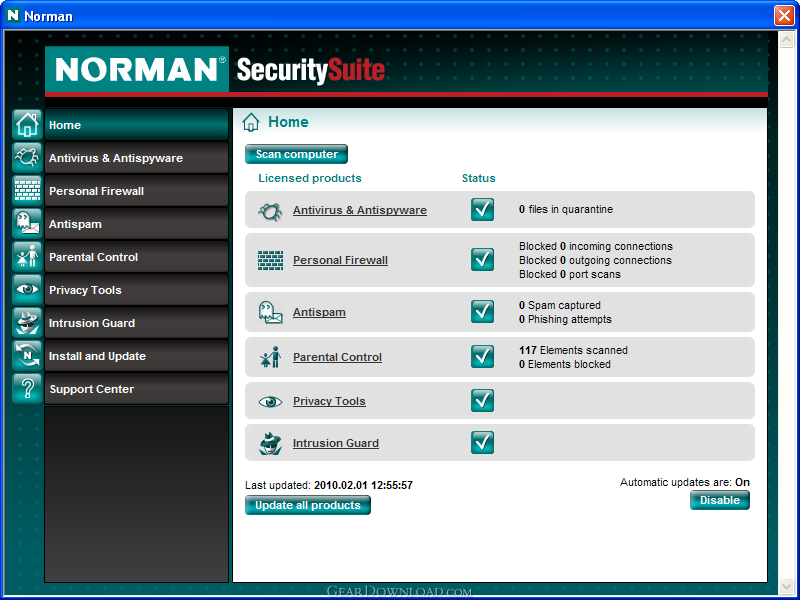This screenshot has height=600, width=800.
Task: Open Install and Update sidebar section
Action: click(136, 356)
